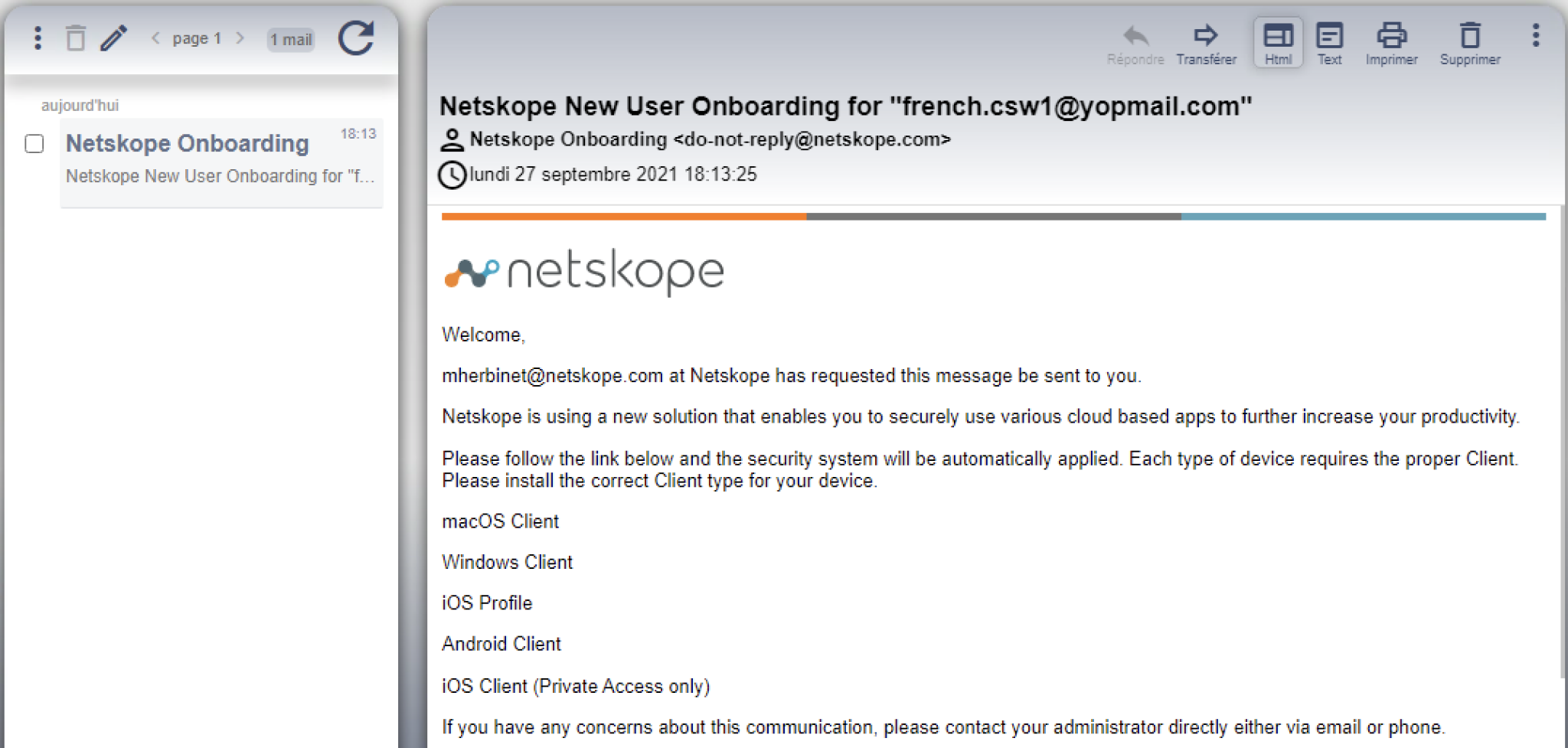Click the macOS Client link
Viewport: 1568px width, 748px height.
point(501,521)
